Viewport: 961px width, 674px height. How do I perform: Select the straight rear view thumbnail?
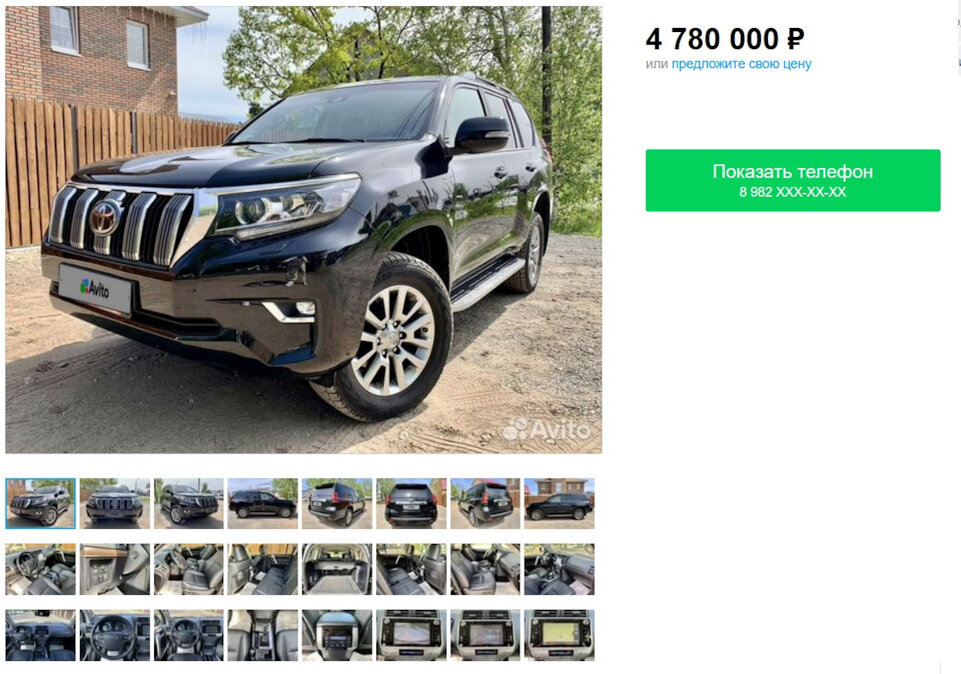pos(411,503)
